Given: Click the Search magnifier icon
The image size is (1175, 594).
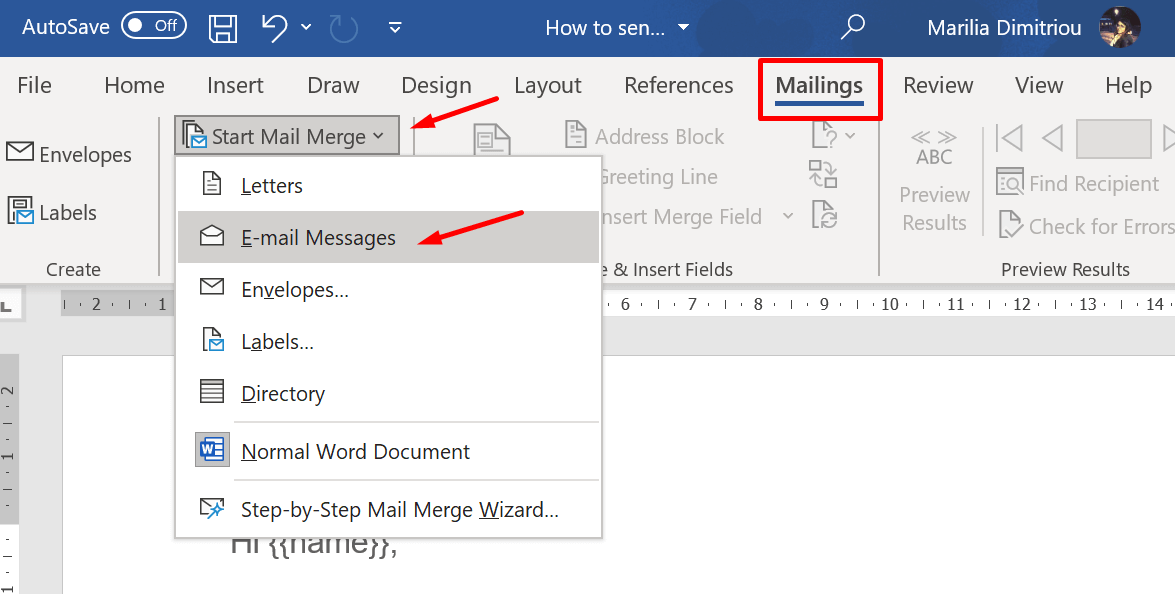Looking at the screenshot, I should pos(852,28).
